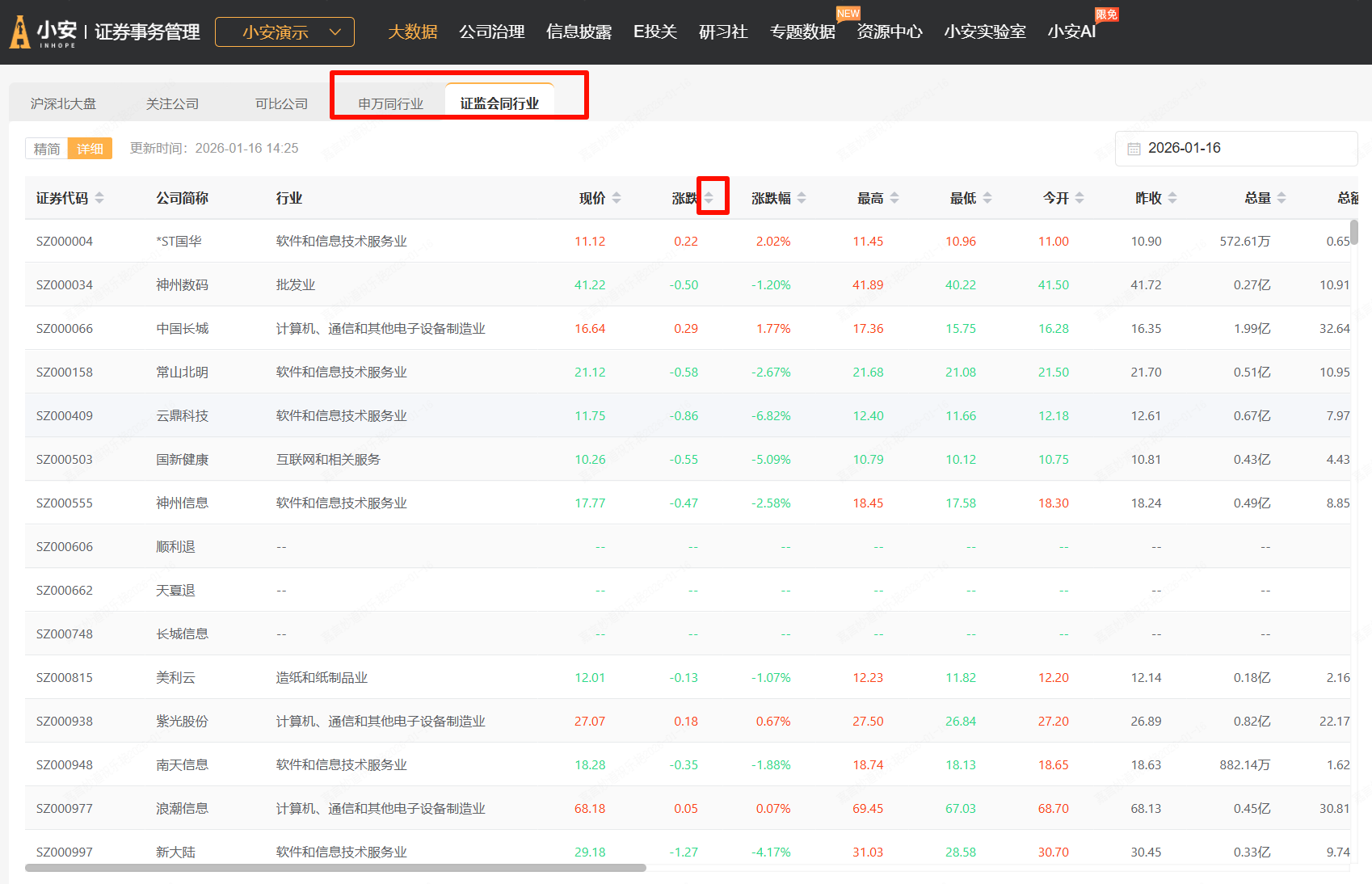Switch to 详细 view mode
This screenshot has width=1372, height=884.
coord(90,149)
